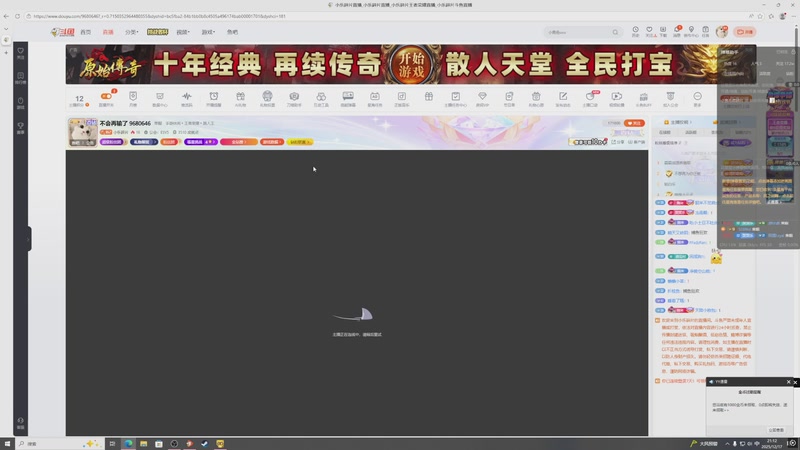The image size is (800, 450).
Task: Click the orange 开播 start-streaming button
Action: pyautogui.click(x=745, y=32)
